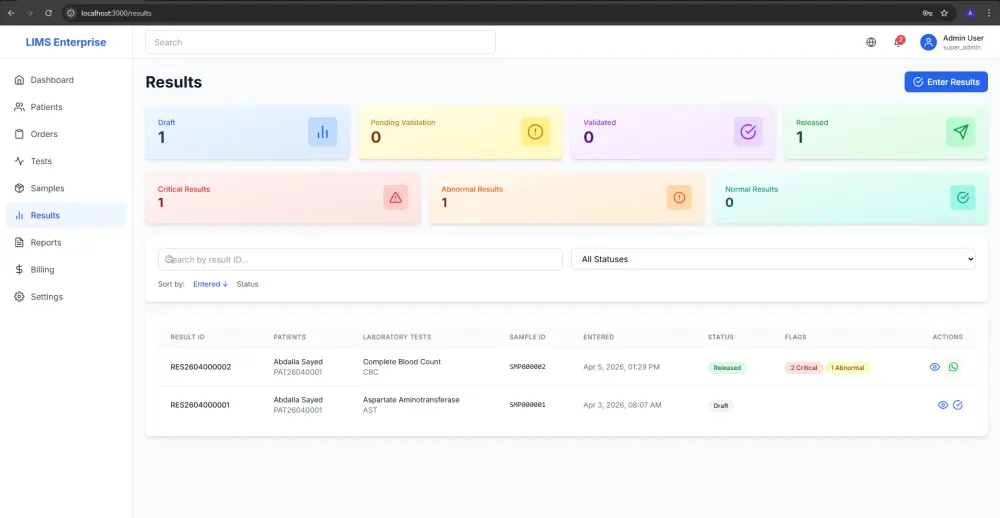Toggle sort by Entered direction
Image resolution: width=1000 pixels, height=518 pixels.
point(210,284)
